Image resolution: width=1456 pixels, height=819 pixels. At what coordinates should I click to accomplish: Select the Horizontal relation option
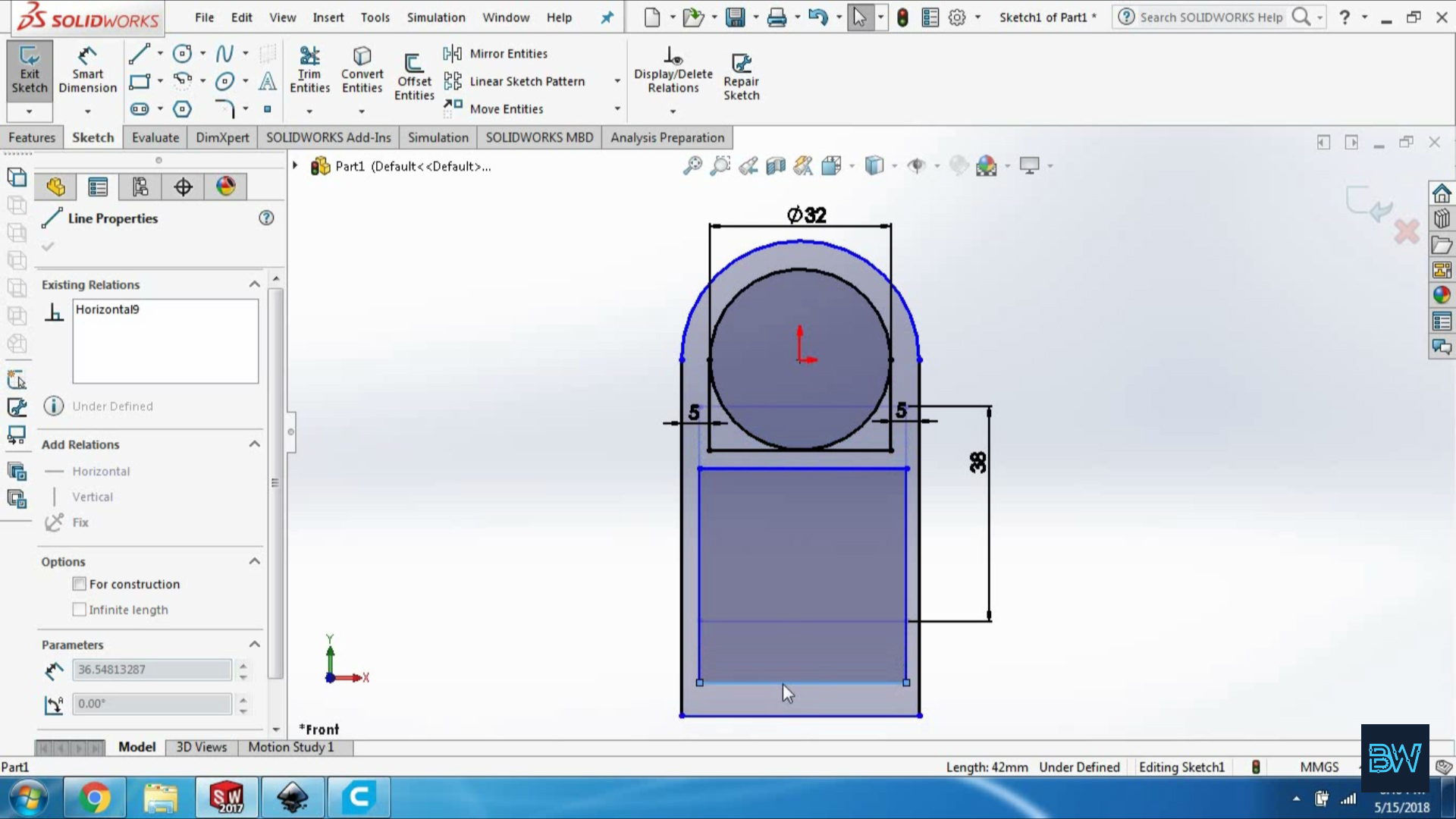click(x=100, y=470)
